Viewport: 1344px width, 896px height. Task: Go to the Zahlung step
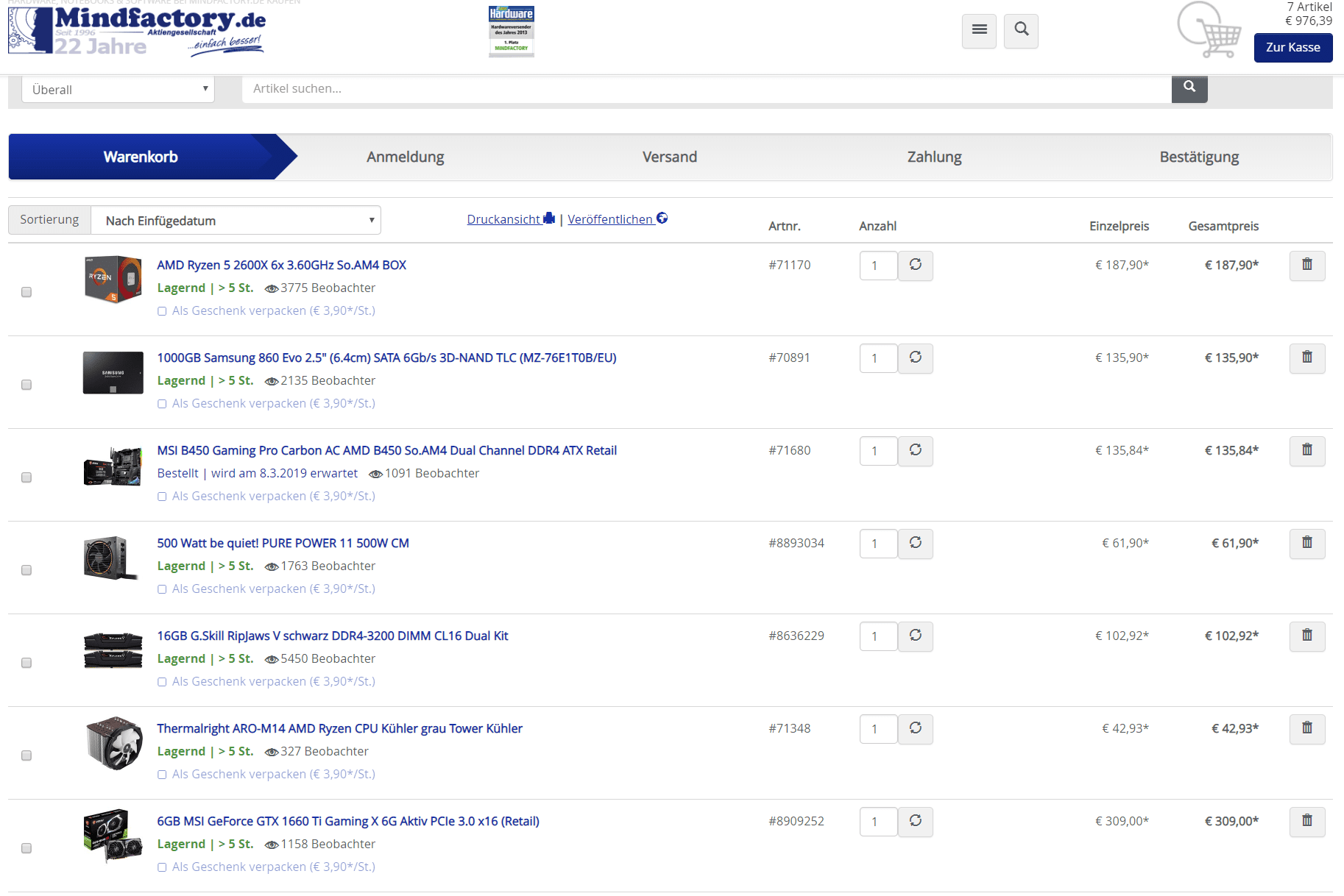(x=935, y=157)
